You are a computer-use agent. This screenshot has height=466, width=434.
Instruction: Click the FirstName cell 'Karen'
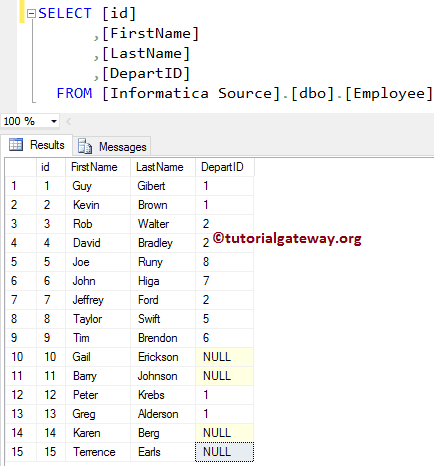click(x=98, y=433)
